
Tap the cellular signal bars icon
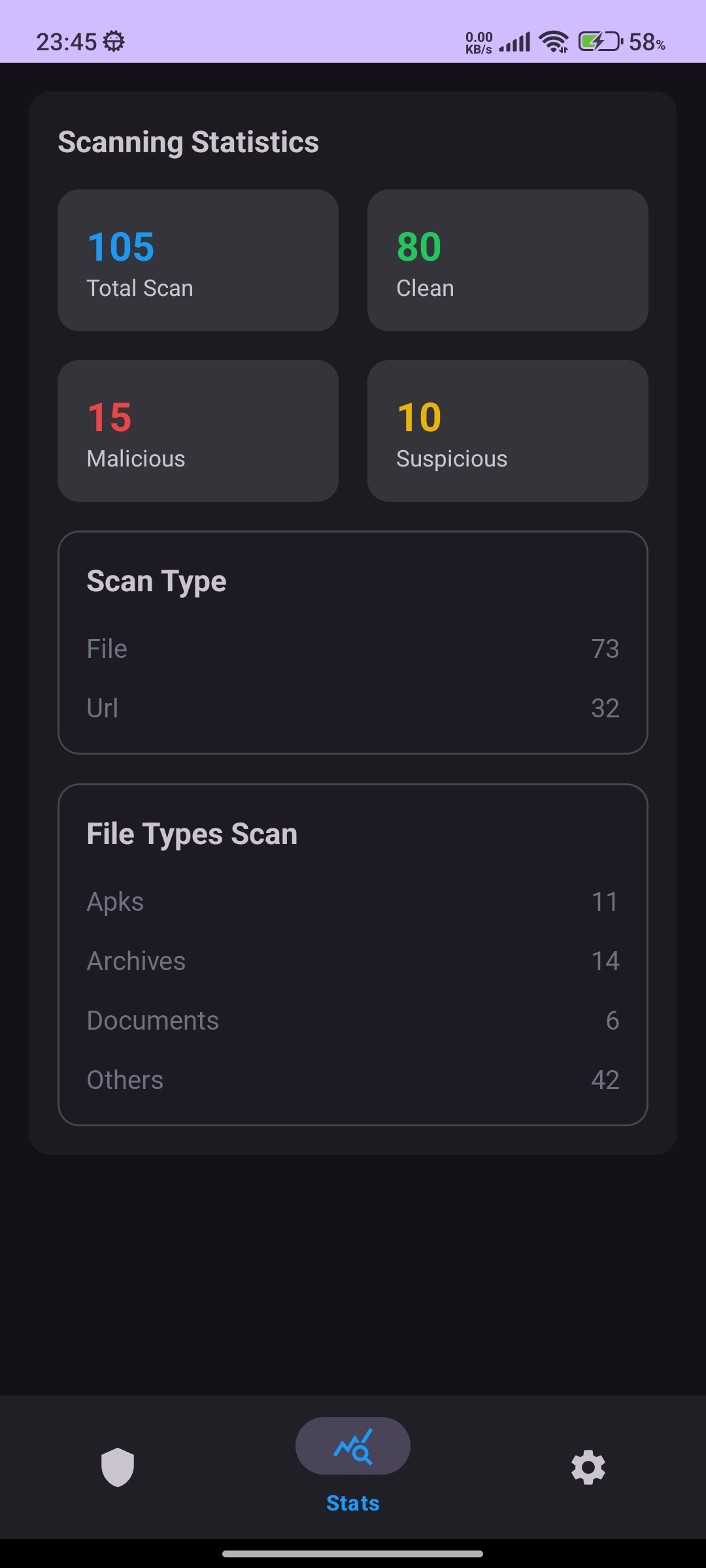[x=515, y=43]
